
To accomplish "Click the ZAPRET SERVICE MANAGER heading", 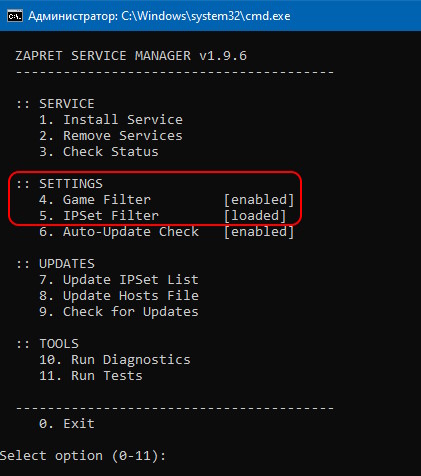I will (131, 56).
